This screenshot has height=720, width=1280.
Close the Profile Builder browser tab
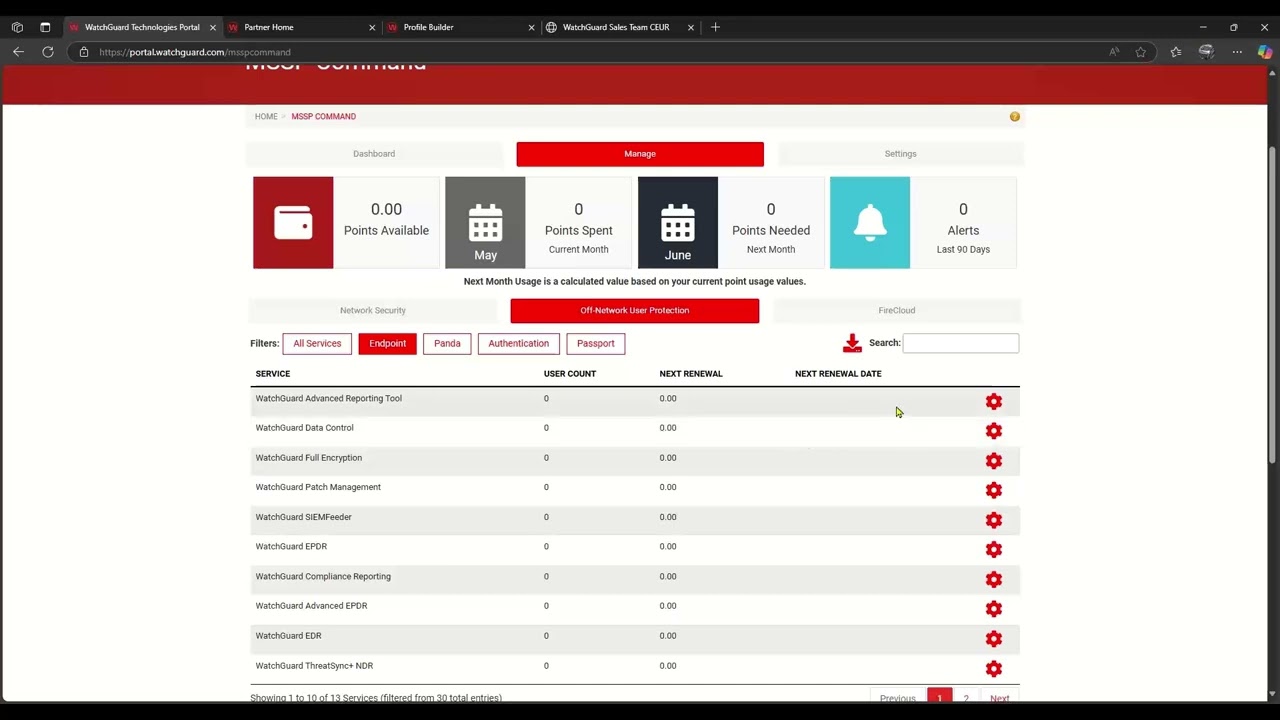(531, 27)
